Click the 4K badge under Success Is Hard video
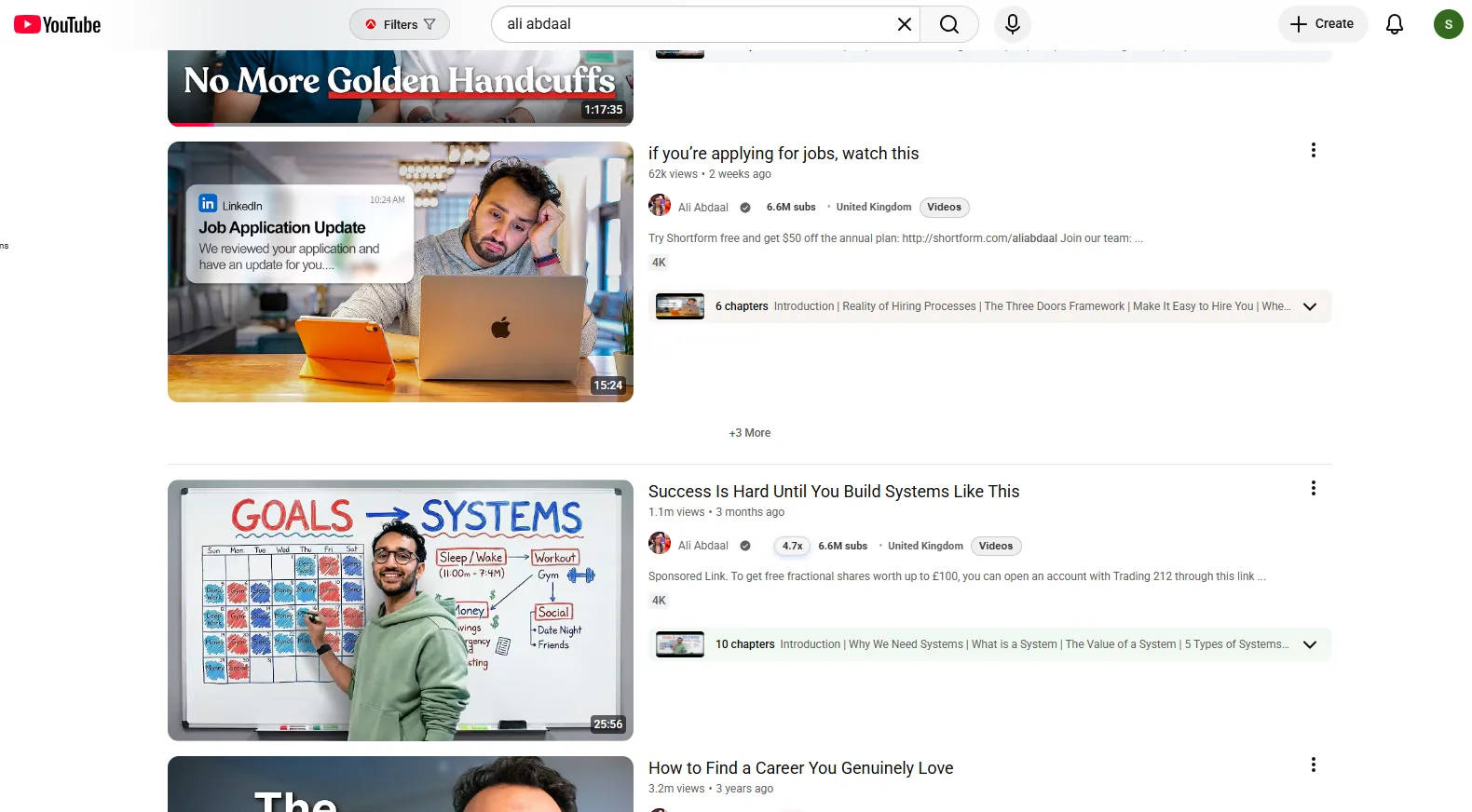Viewport: 1472px width, 812px height. tap(660, 601)
